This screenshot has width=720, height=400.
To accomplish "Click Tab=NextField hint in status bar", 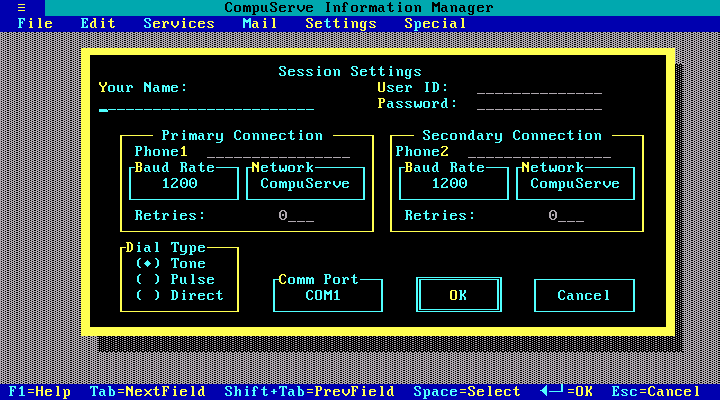I will [x=147, y=391].
